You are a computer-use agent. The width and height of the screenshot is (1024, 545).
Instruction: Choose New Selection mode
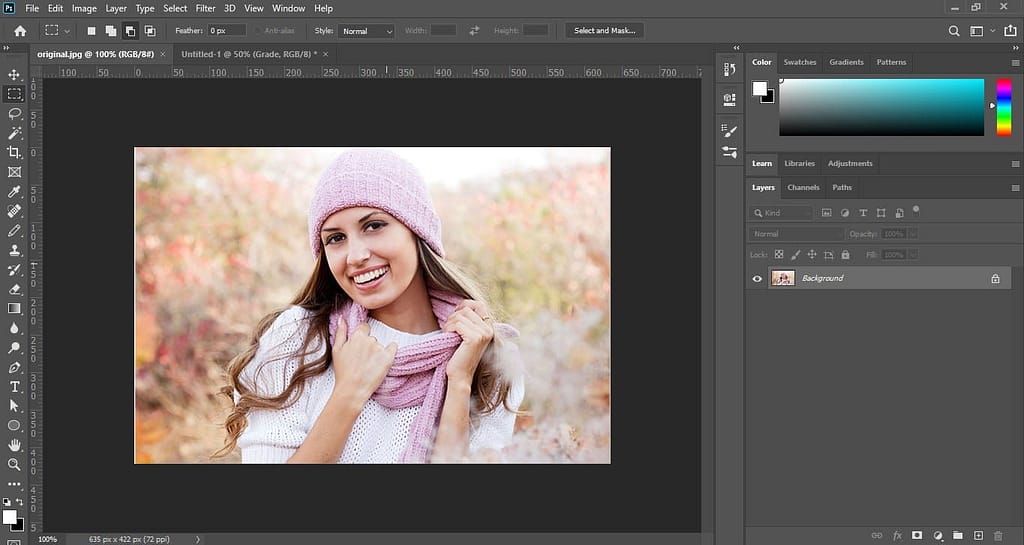pyautogui.click(x=91, y=31)
